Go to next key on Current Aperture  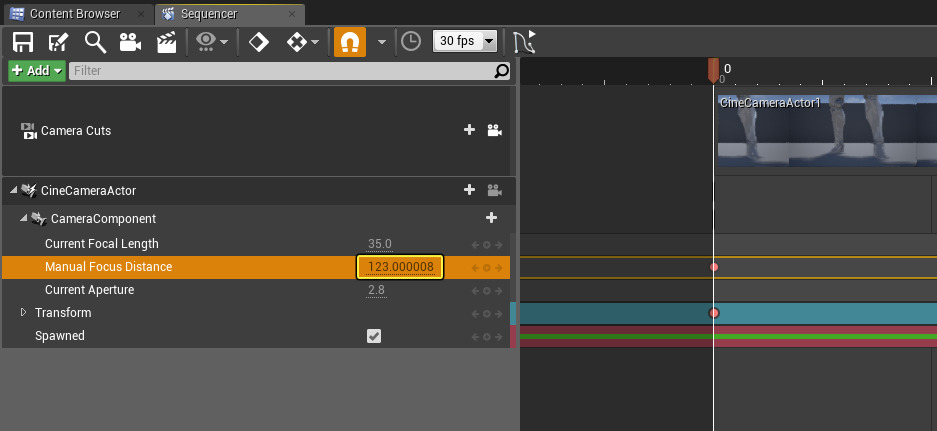[x=498, y=291]
